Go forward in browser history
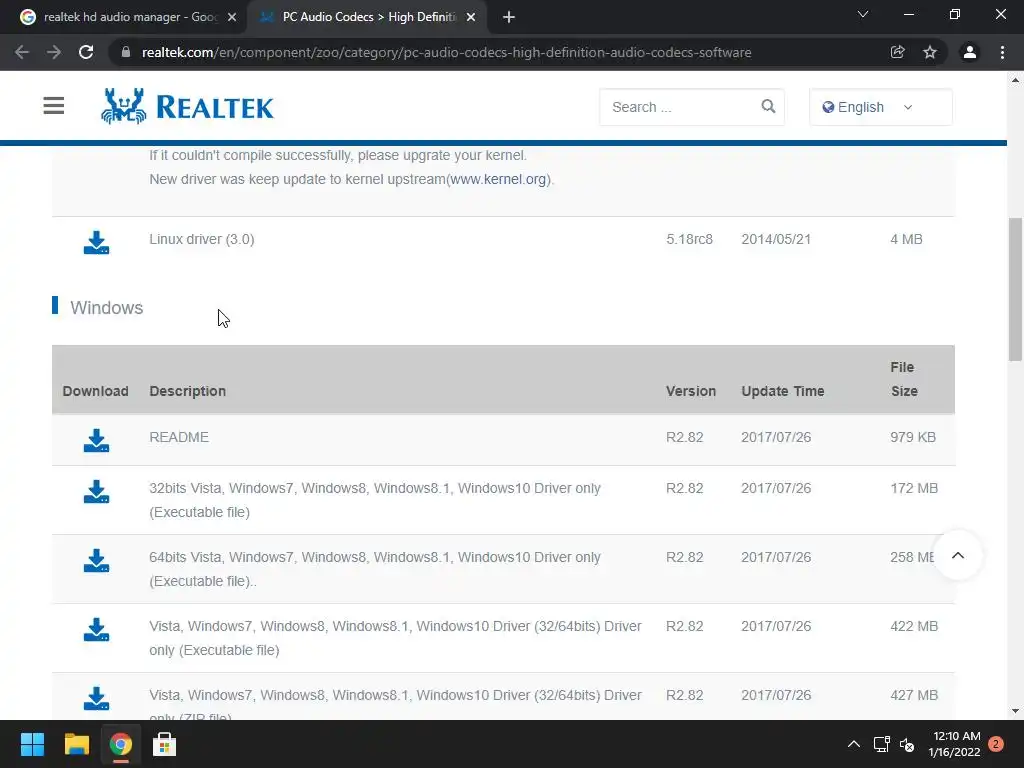 54,52
